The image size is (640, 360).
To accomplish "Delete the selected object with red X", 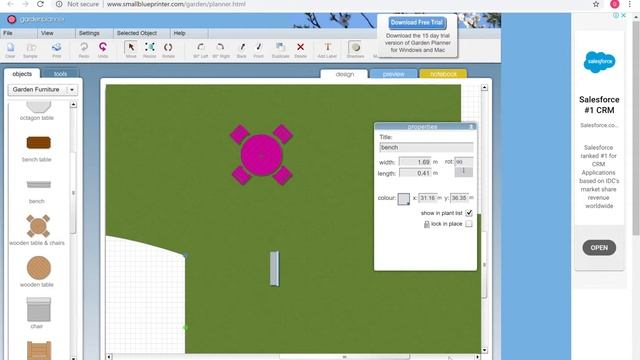I will click(300, 50).
